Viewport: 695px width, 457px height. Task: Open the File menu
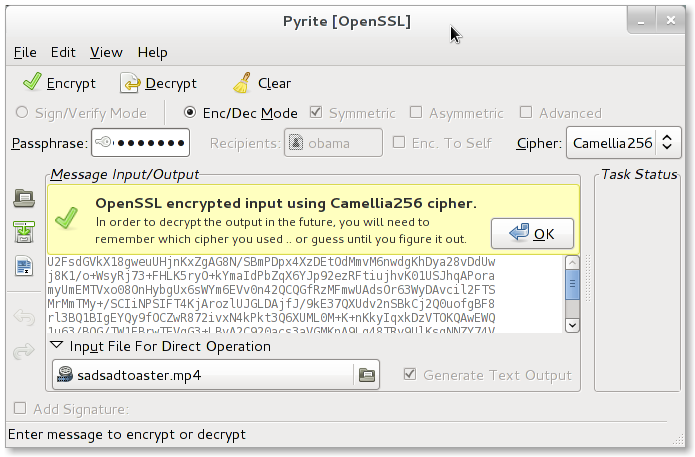pyautogui.click(x=25, y=52)
